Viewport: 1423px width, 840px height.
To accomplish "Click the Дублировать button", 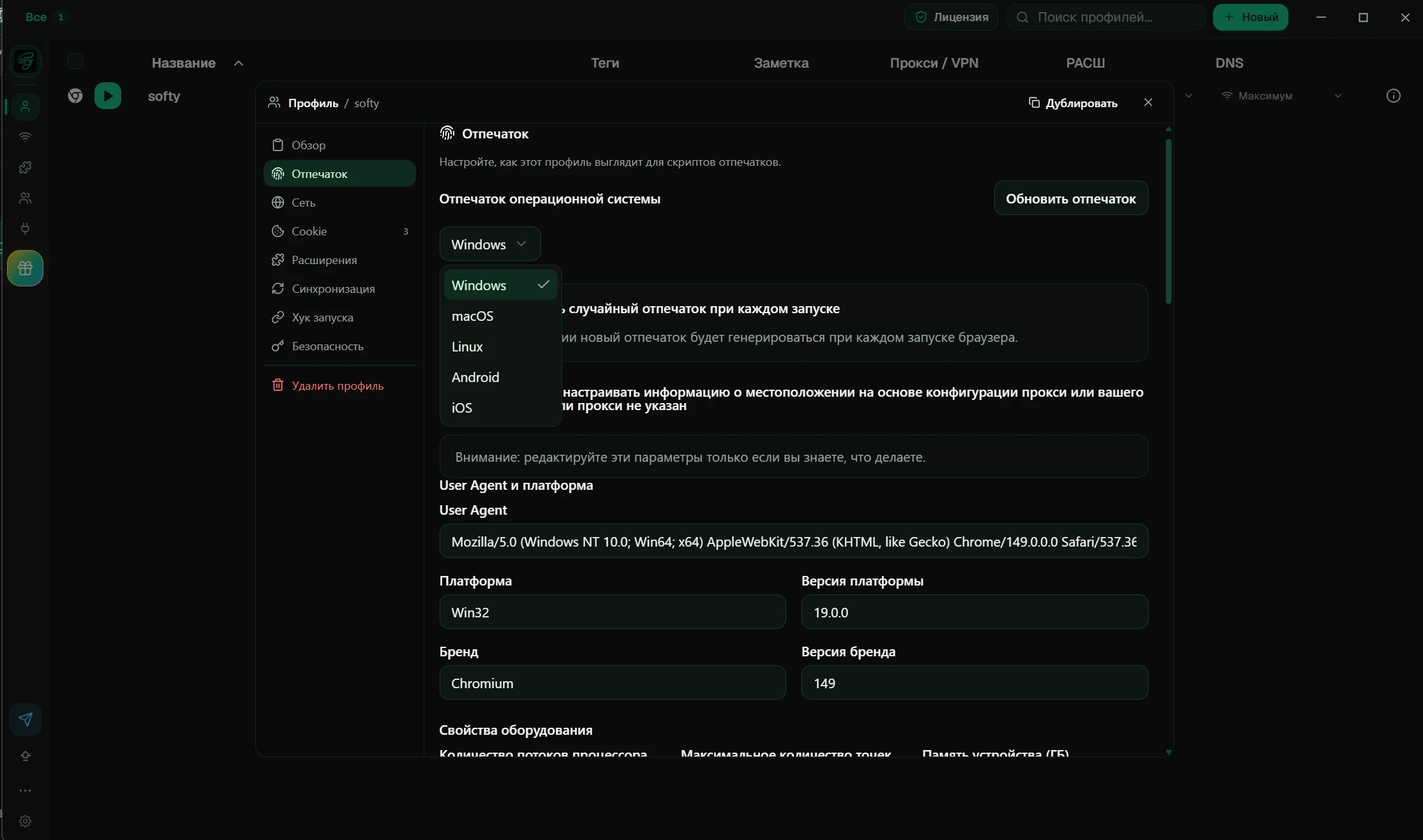I will point(1073,103).
